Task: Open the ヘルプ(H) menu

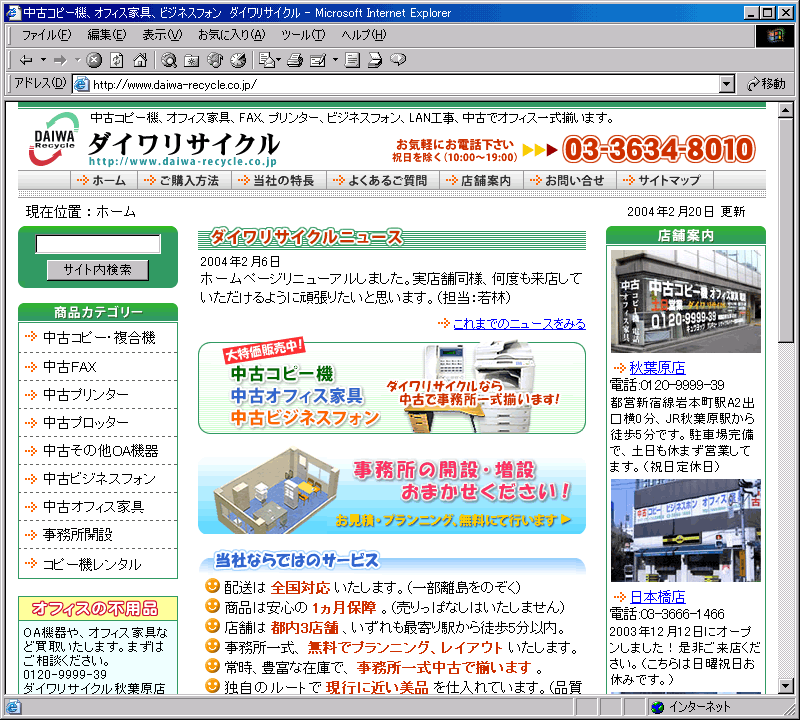Action: click(x=364, y=35)
